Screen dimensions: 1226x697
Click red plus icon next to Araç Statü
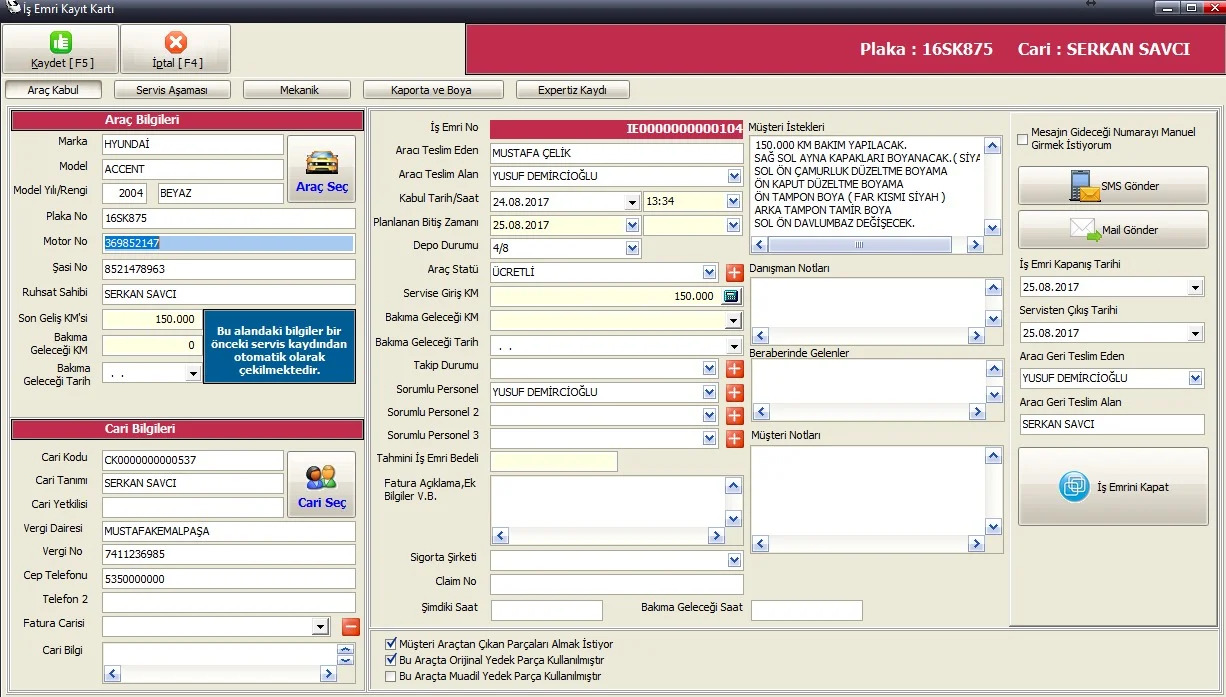(734, 272)
